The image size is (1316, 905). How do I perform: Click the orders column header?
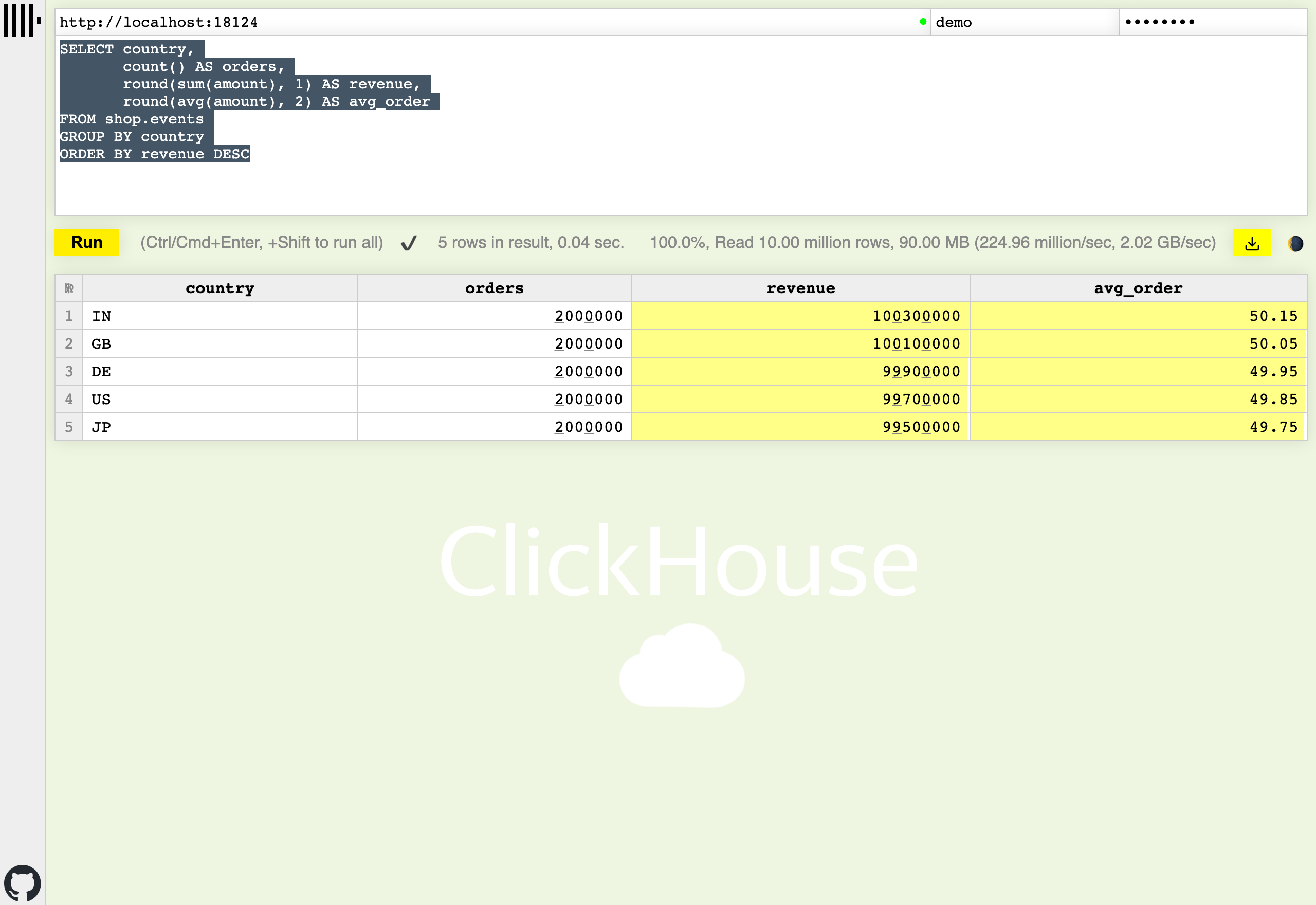(x=494, y=288)
